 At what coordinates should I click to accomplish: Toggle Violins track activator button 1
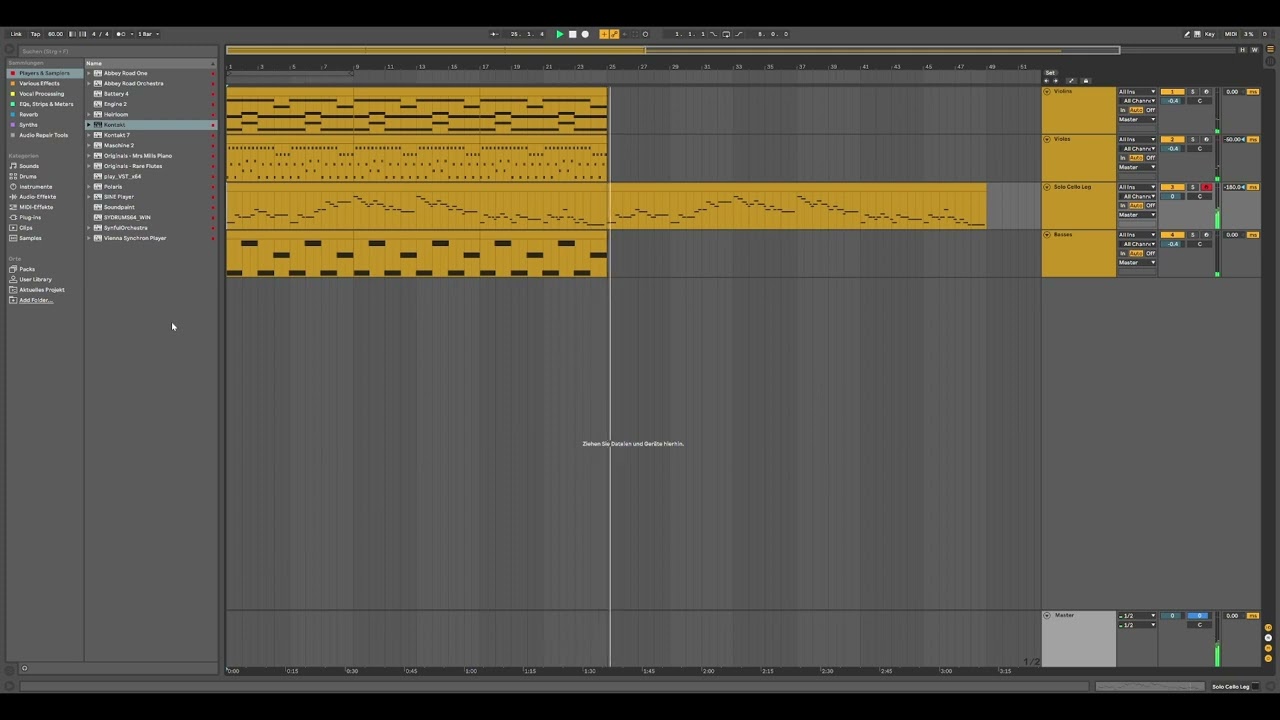coord(1172,92)
